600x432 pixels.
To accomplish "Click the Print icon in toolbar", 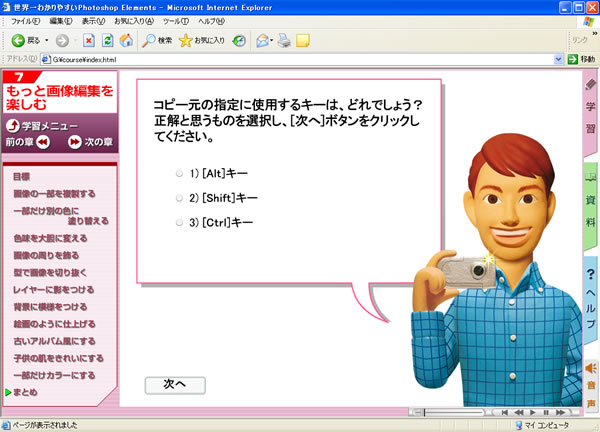I will point(284,41).
